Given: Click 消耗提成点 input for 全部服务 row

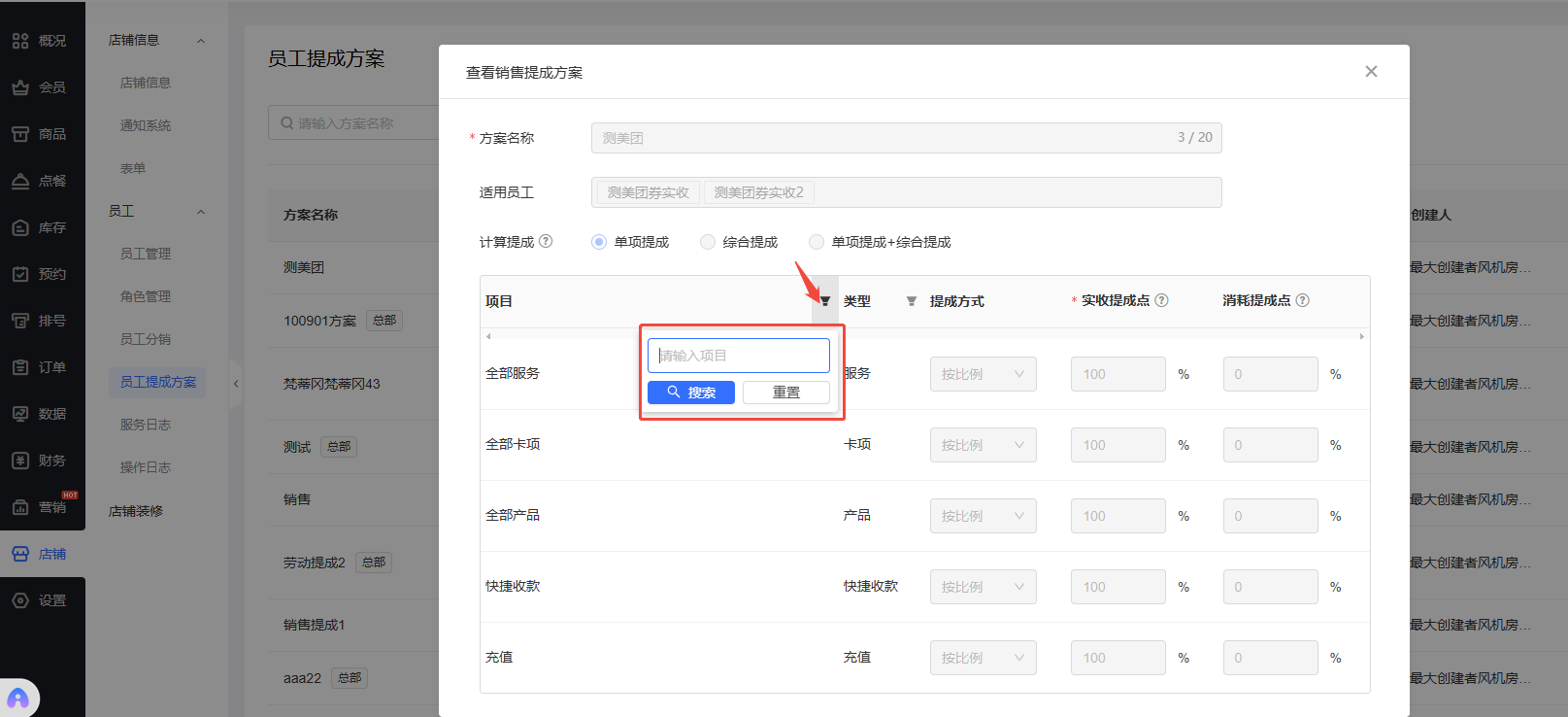Looking at the screenshot, I should (x=1271, y=374).
